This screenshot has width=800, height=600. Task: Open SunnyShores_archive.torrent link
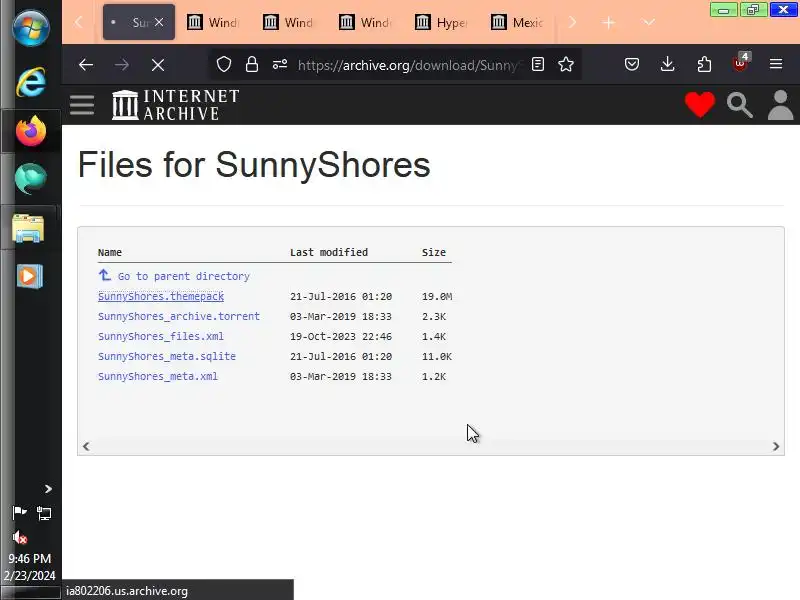coord(179,316)
